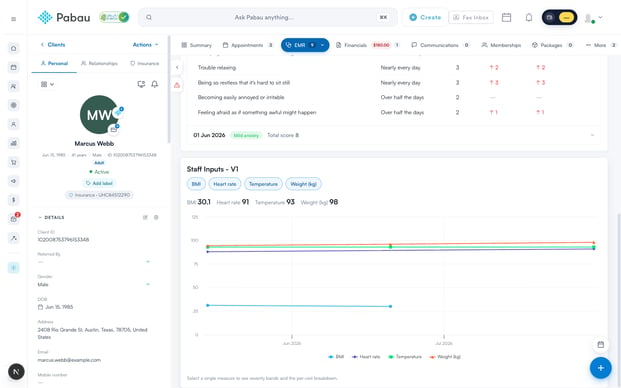Go back to Clients link
621x388 pixels.
tap(53, 45)
